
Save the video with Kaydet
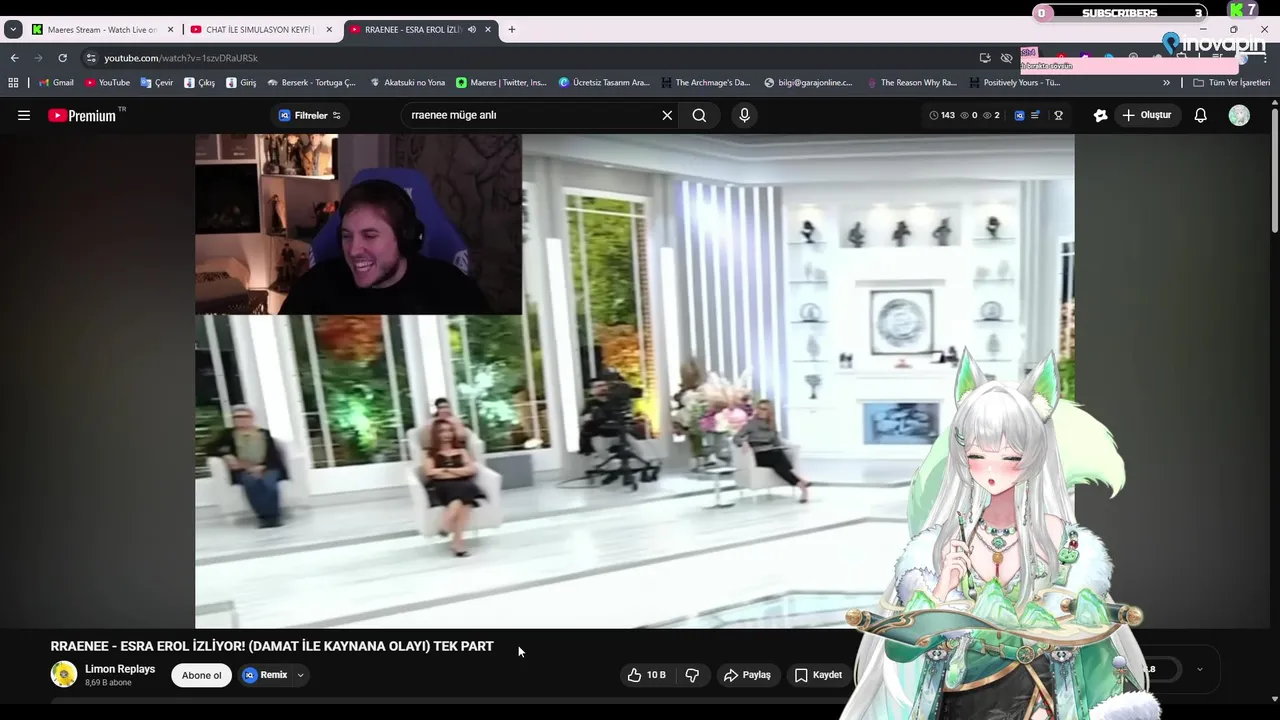click(818, 675)
